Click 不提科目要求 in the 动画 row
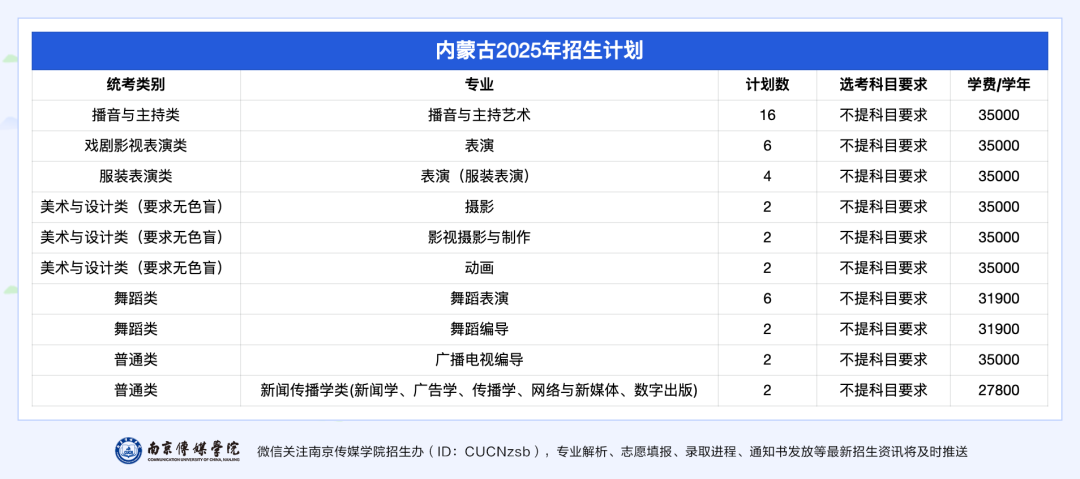1080x479 pixels. (x=884, y=267)
